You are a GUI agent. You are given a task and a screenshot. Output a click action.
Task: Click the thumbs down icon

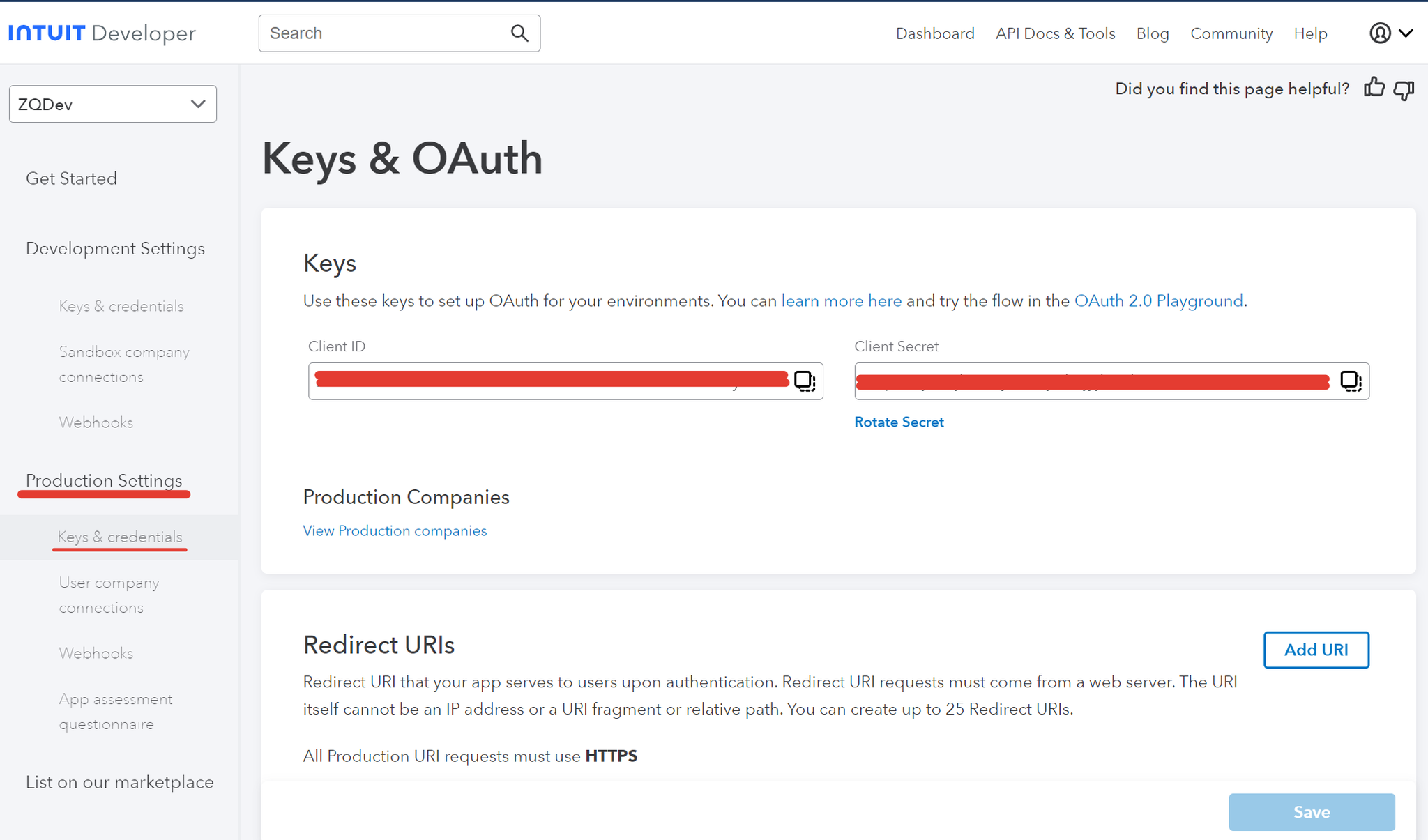click(x=1404, y=90)
